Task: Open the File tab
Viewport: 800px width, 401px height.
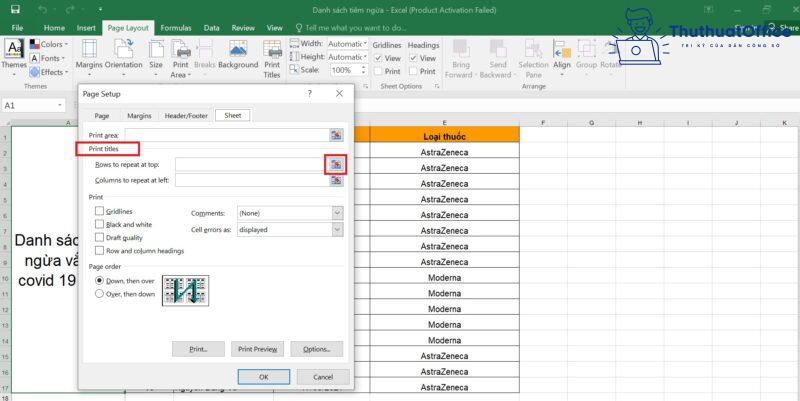Action: 17,28
